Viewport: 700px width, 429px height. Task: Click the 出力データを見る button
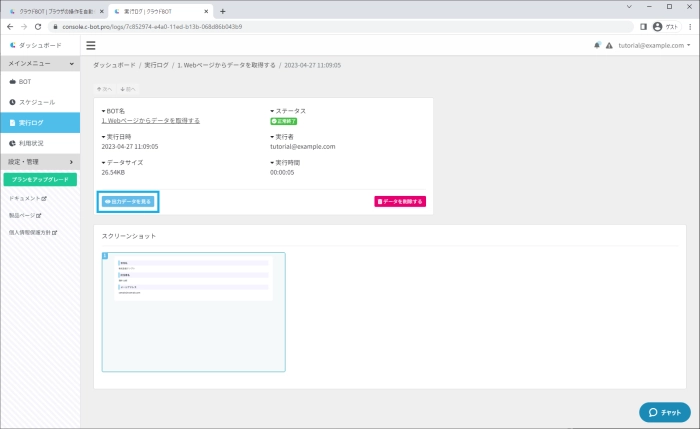click(127, 201)
